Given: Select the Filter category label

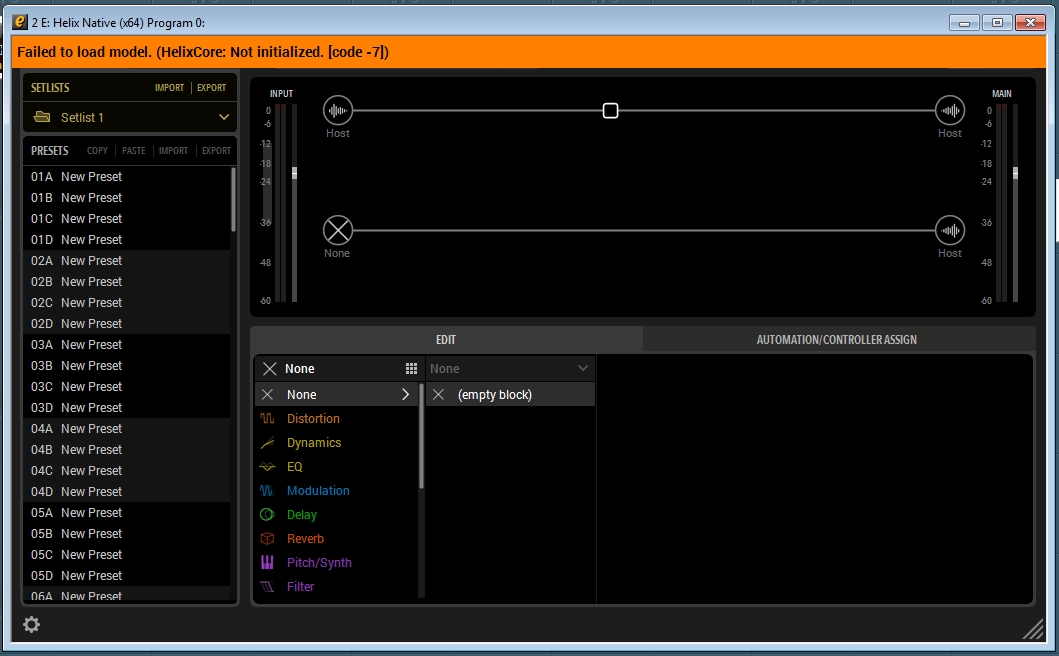Looking at the screenshot, I should point(300,586).
